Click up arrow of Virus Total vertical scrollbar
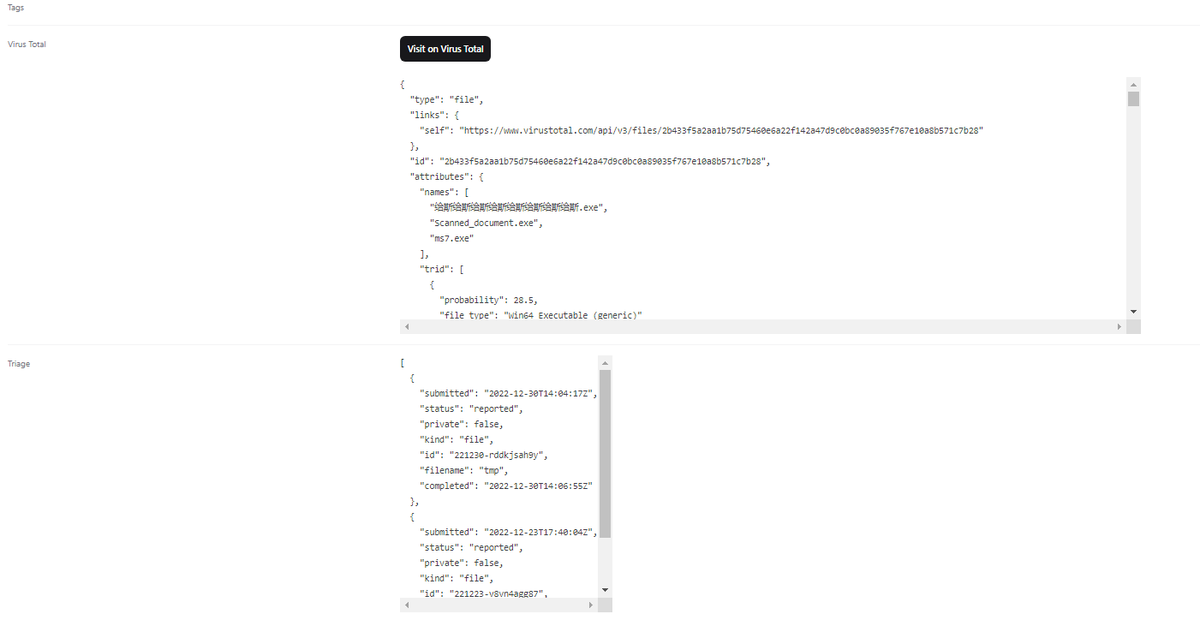 (1133, 83)
